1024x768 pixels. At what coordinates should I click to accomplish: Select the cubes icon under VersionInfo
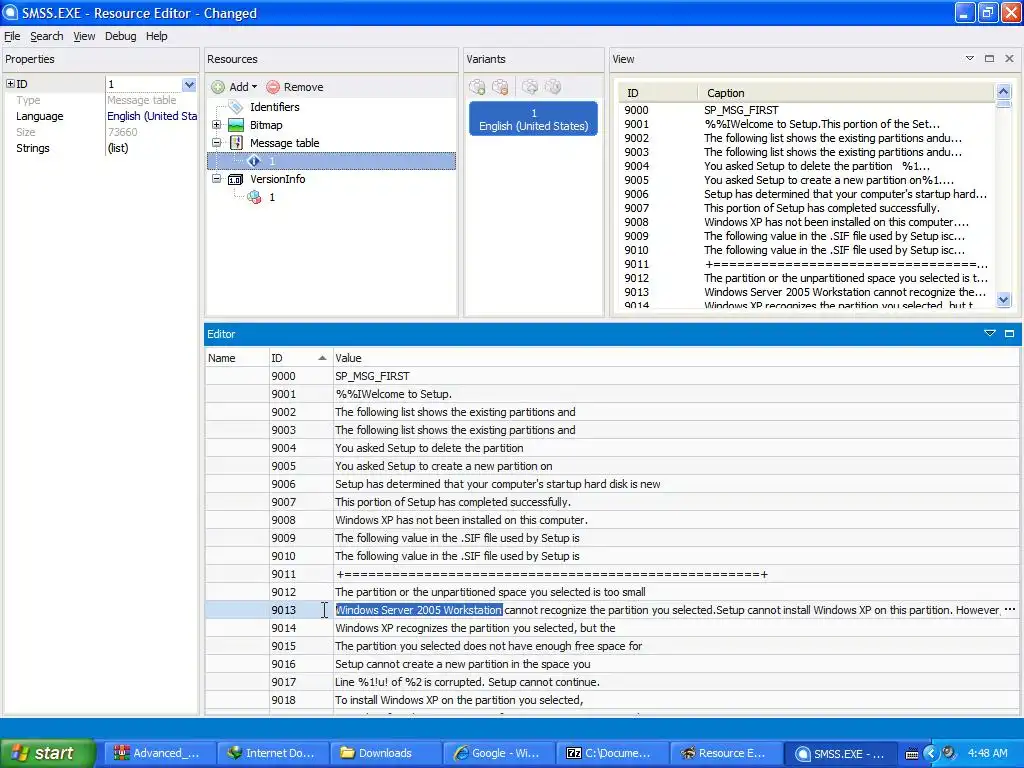[x=254, y=197]
